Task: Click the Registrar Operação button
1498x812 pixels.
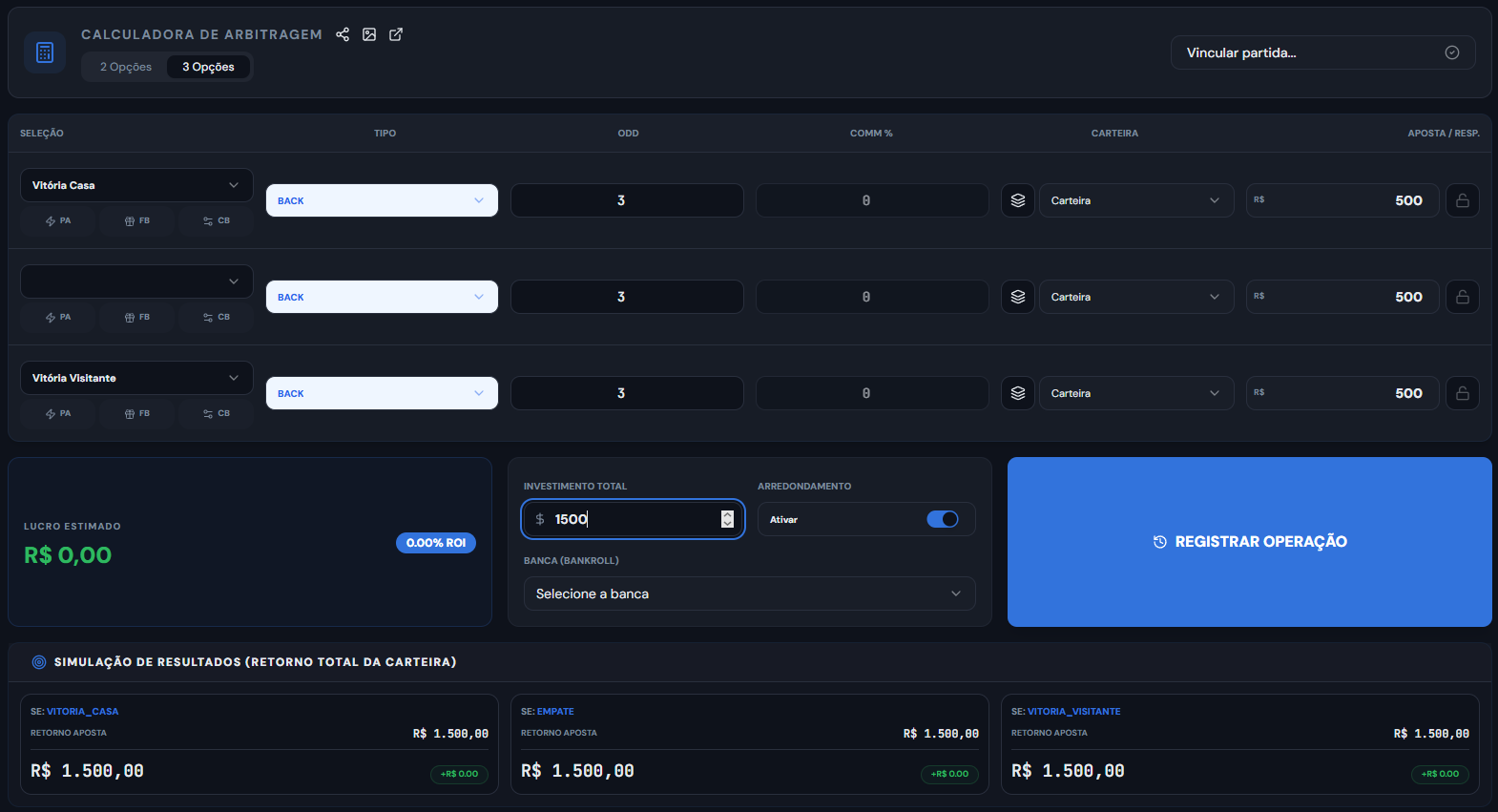Action: point(1250,542)
